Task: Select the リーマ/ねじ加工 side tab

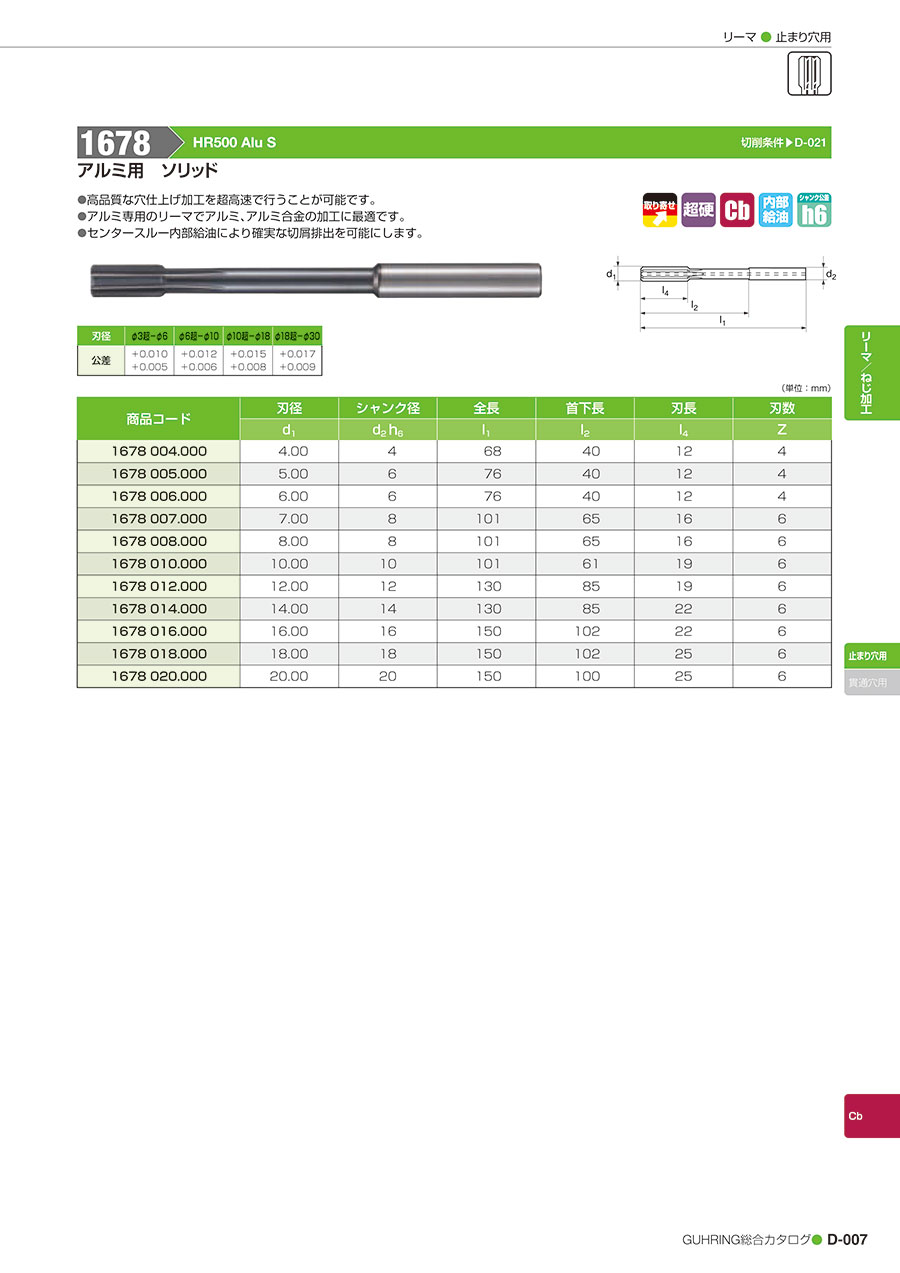Action: (x=871, y=373)
